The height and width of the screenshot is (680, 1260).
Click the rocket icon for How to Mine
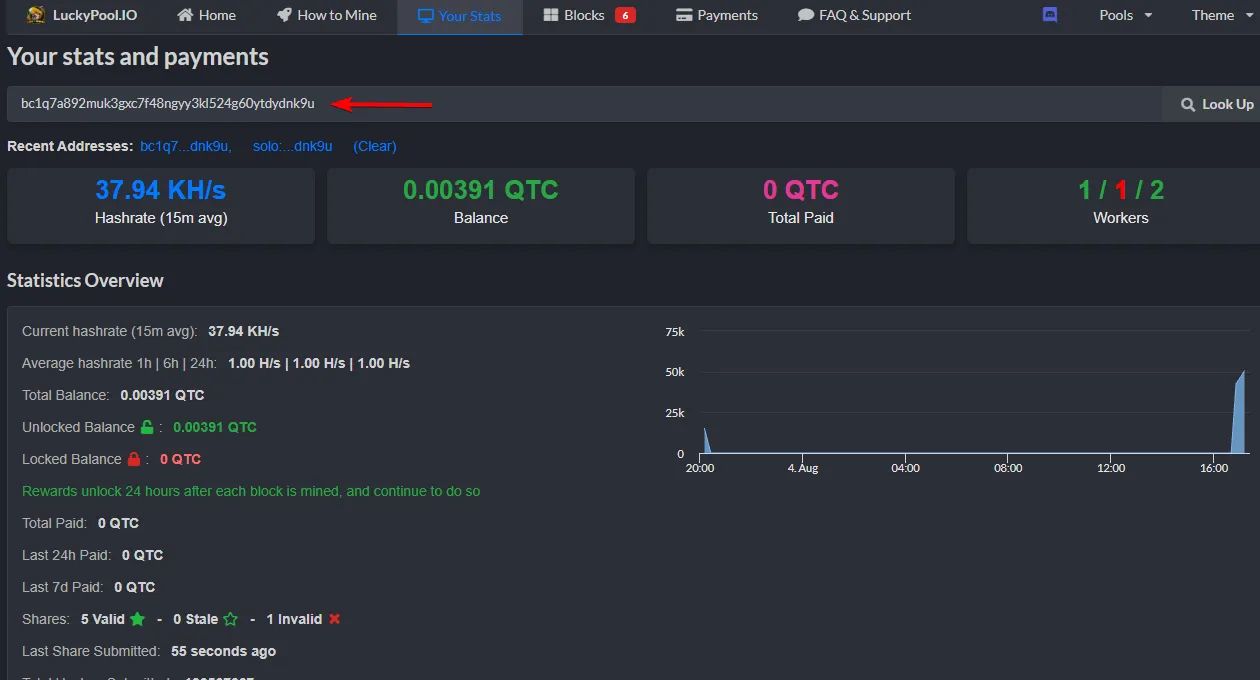click(284, 15)
